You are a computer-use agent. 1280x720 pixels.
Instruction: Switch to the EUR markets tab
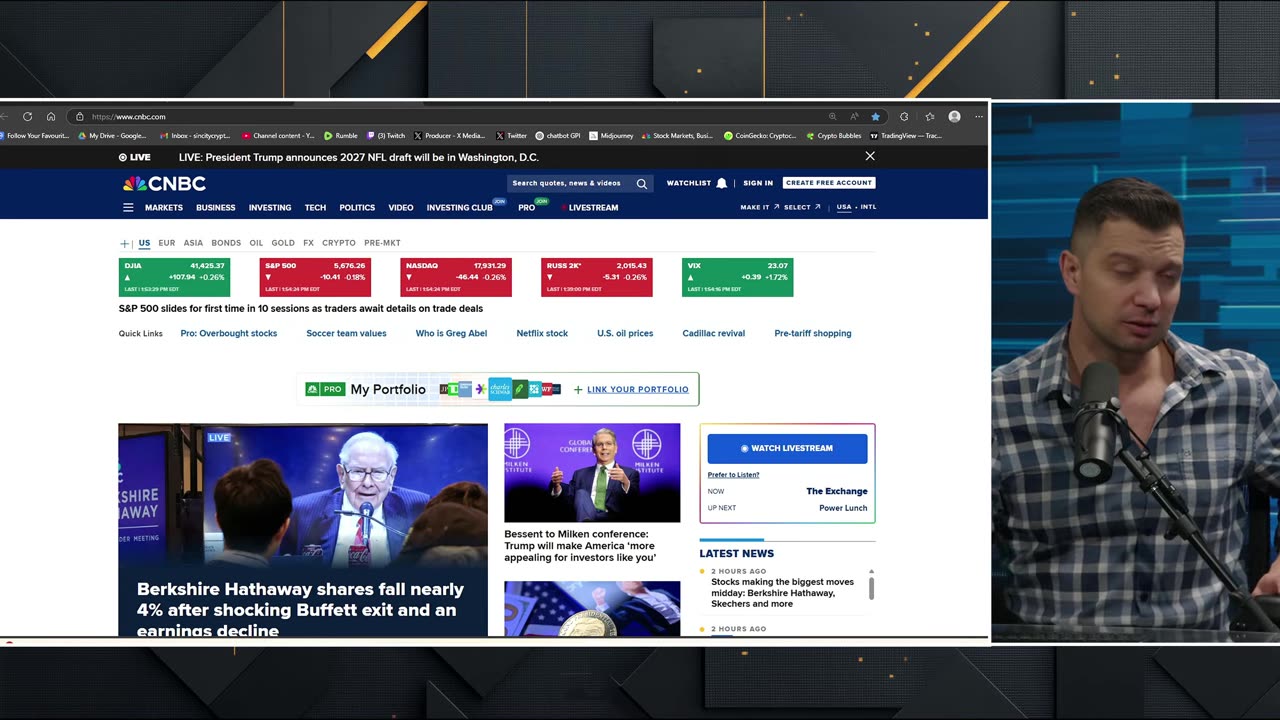click(166, 243)
